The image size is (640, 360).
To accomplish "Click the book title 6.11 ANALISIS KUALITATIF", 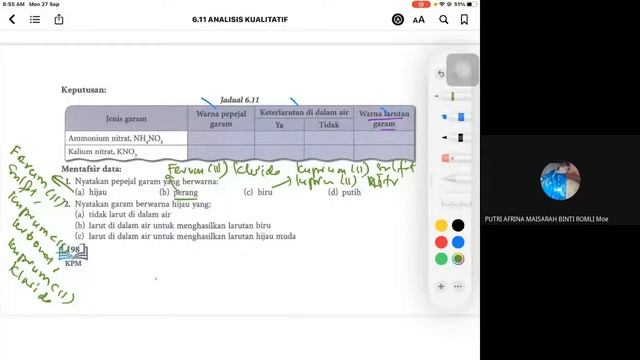I will [240, 19].
